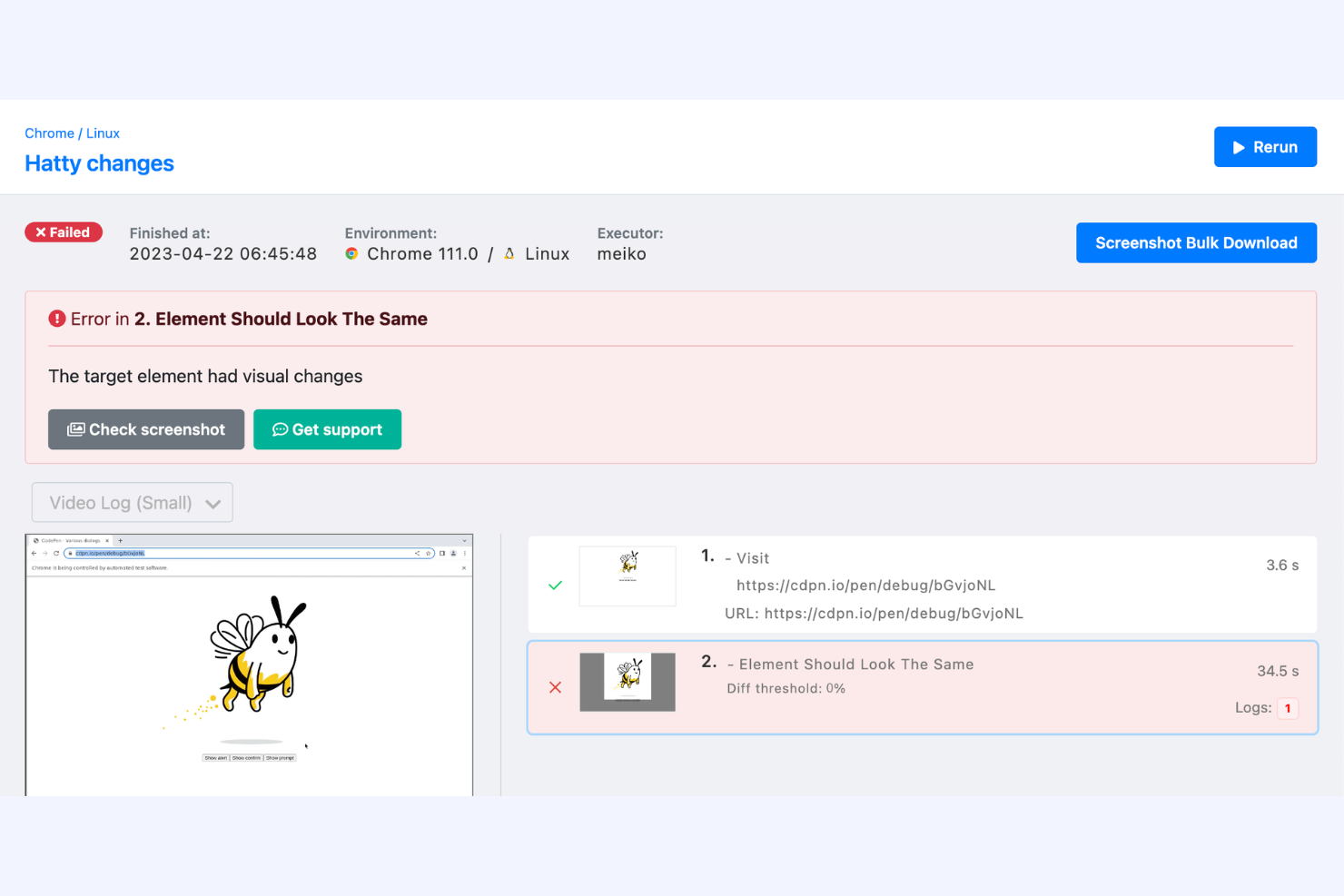
Task: Click the green checkmark on the Visit step
Action: (555, 586)
